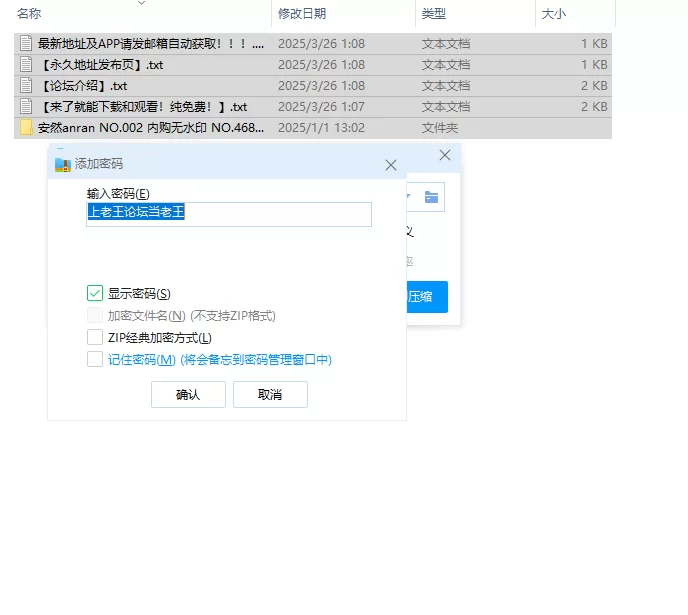Click the 文件夹 type cell
The image size is (688, 615).
(x=440, y=128)
